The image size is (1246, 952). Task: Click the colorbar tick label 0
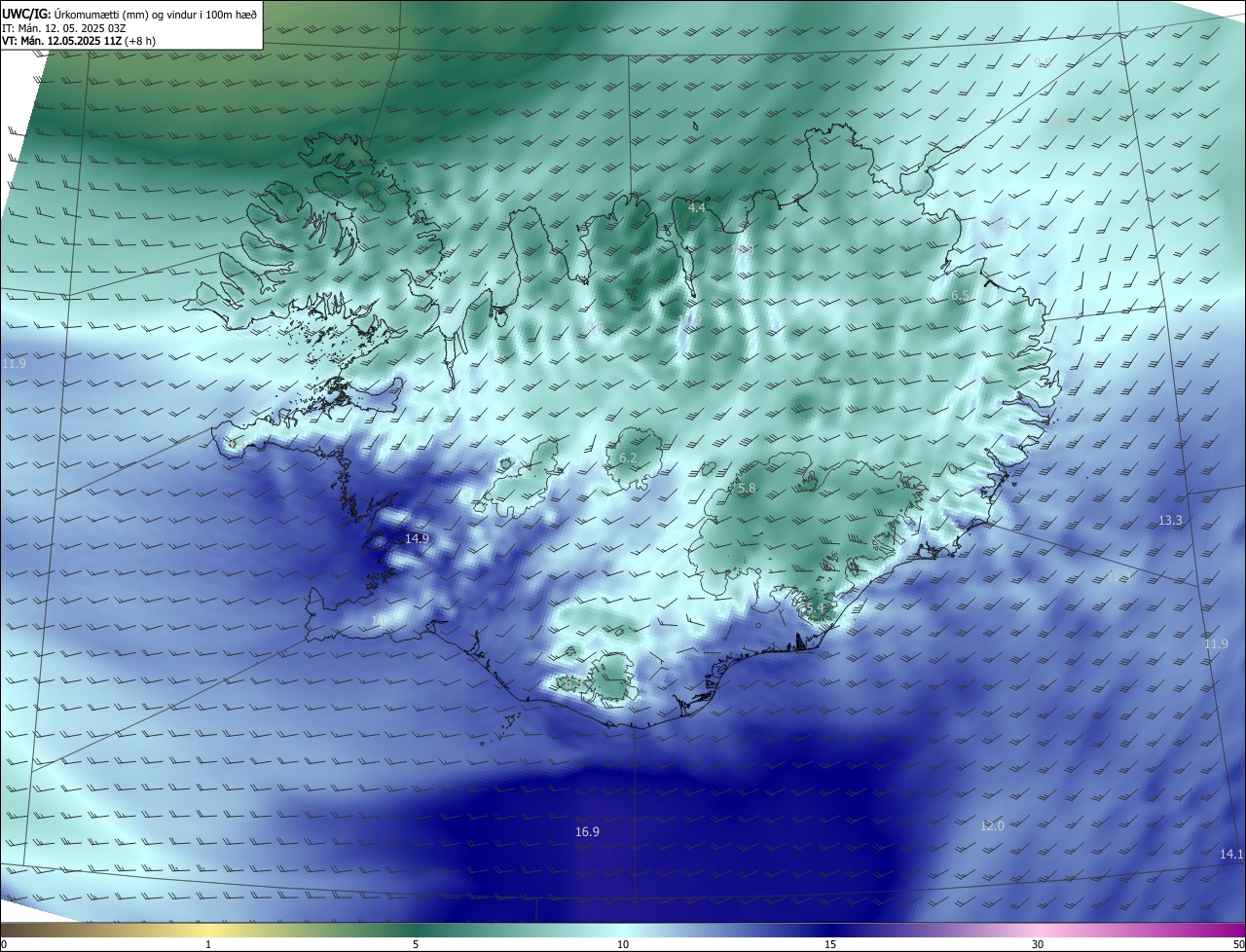3,944
